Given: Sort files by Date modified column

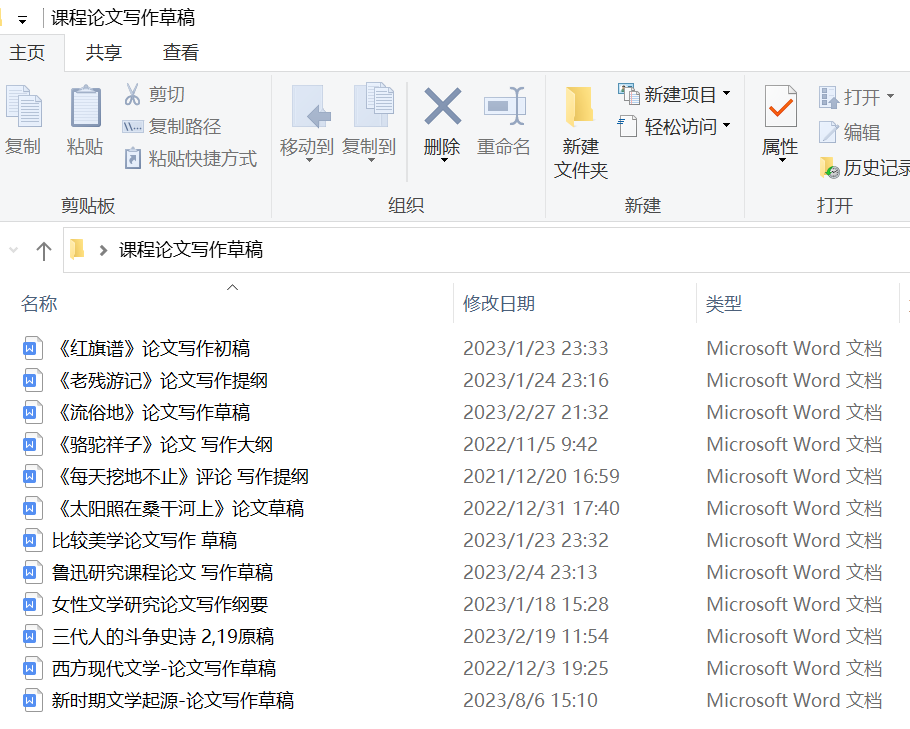Looking at the screenshot, I should point(499,304).
